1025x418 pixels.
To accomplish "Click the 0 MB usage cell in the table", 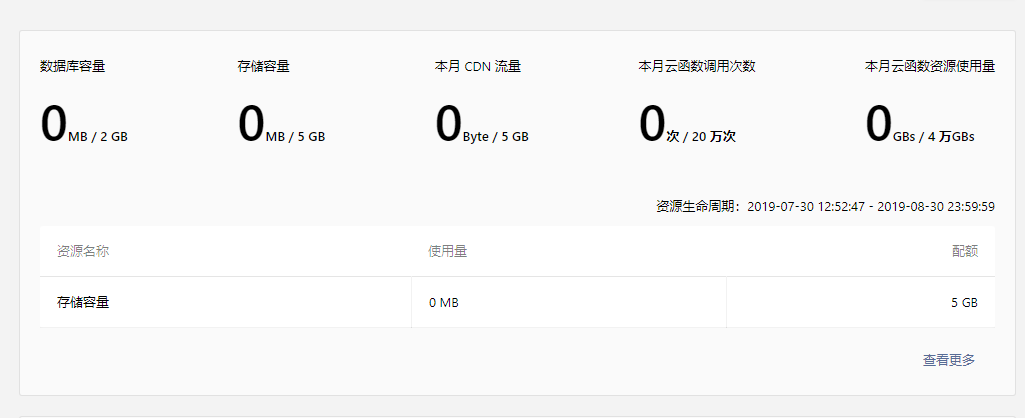I will point(443,302).
